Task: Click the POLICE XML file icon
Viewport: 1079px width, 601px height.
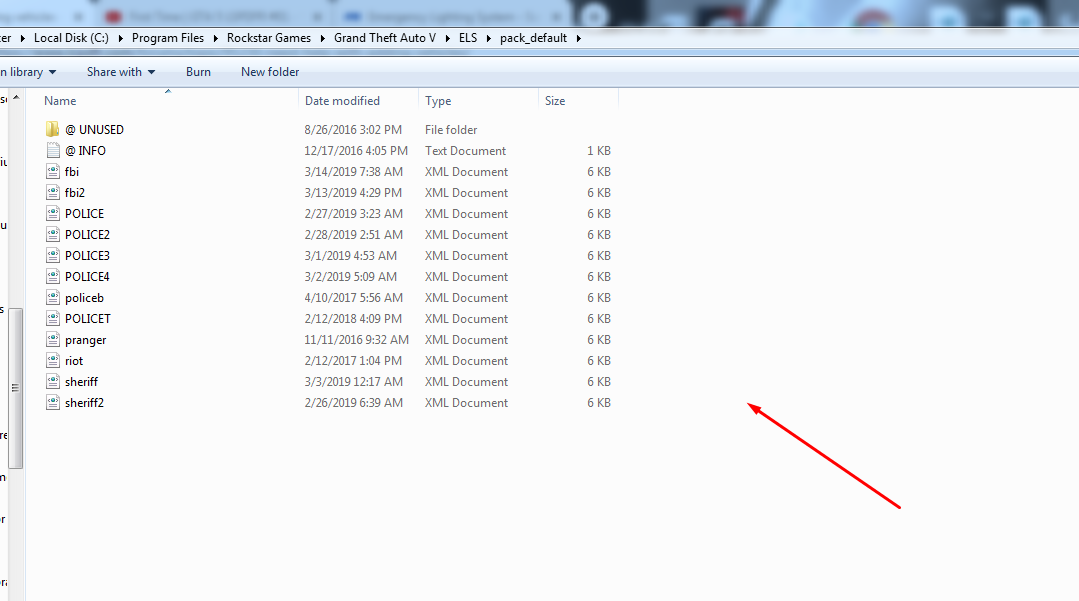Action: coord(53,213)
